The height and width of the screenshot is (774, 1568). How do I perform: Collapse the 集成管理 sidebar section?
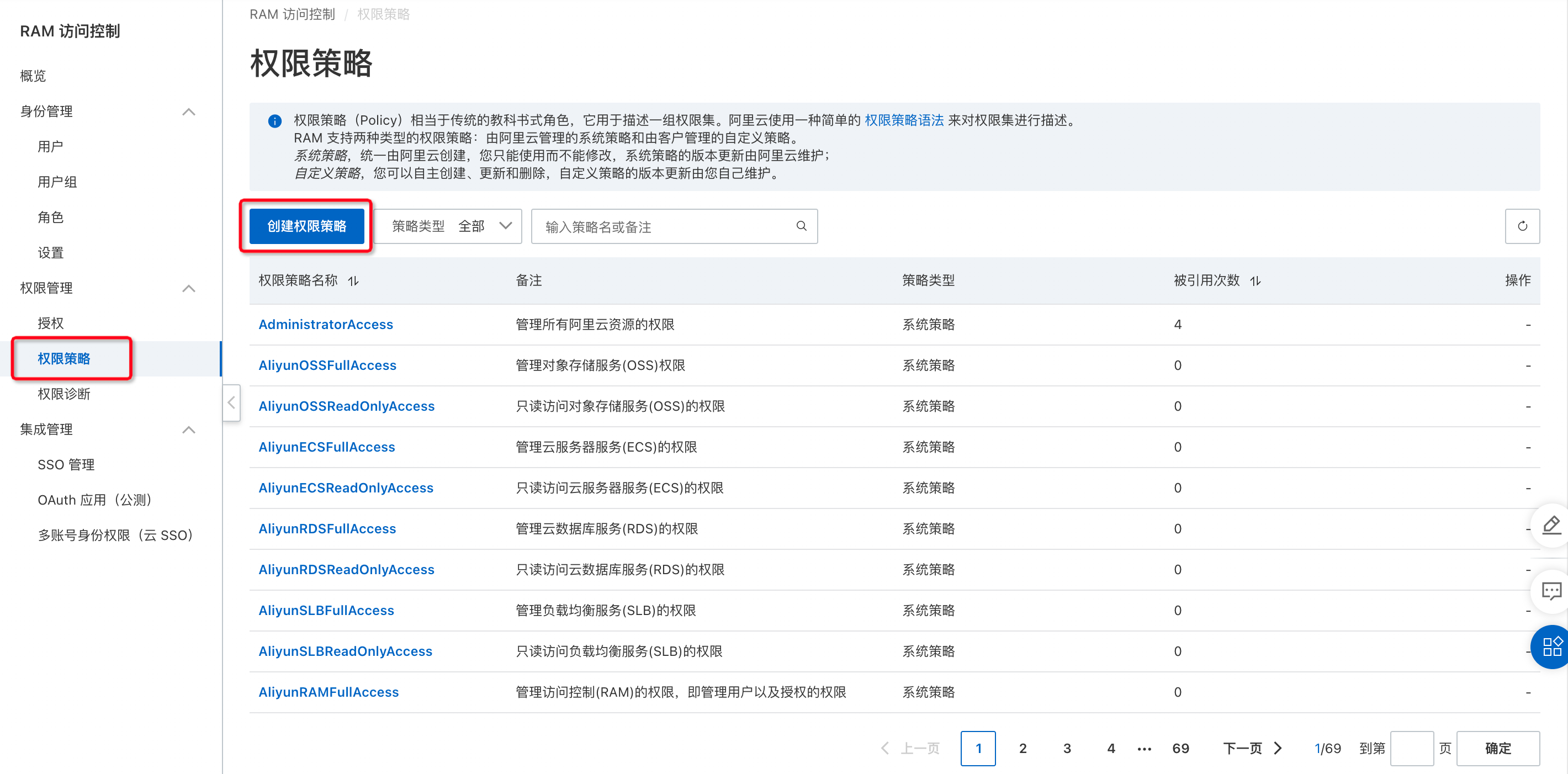click(x=189, y=430)
